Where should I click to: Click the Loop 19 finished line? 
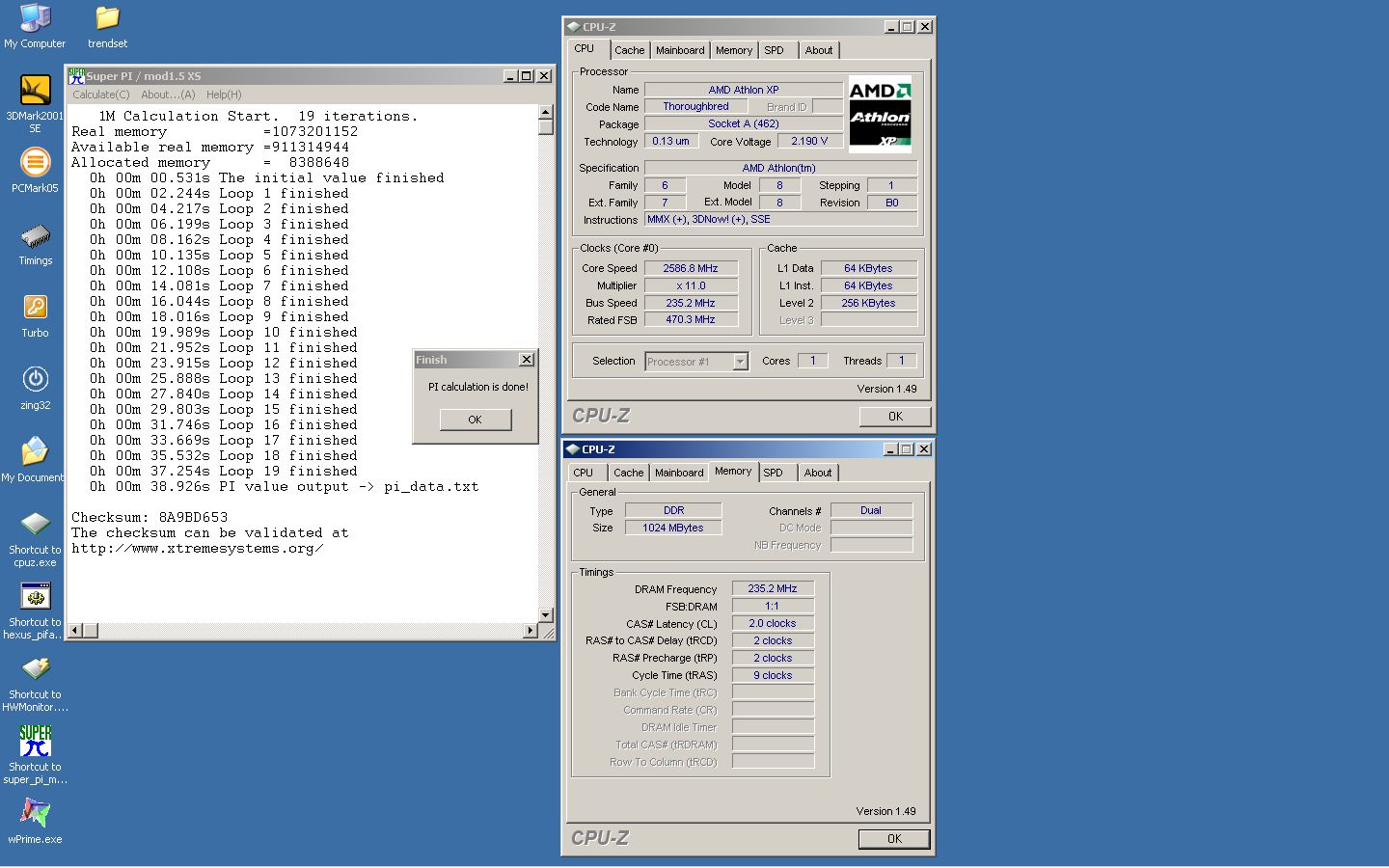pos(224,471)
